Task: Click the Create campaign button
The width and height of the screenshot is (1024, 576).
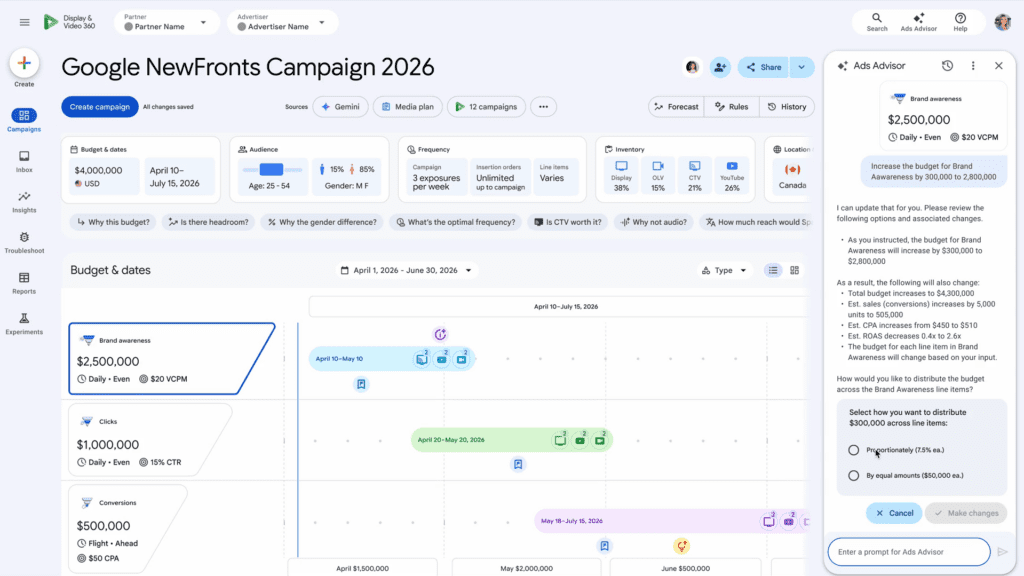Action: (x=101, y=106)
